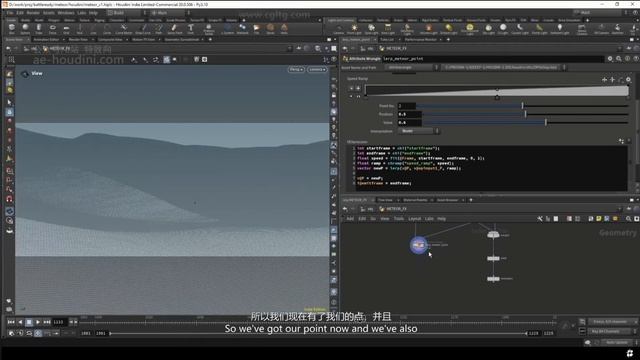
Task: Open the viewport no cam dropdown
Action: tap(317, 69)
